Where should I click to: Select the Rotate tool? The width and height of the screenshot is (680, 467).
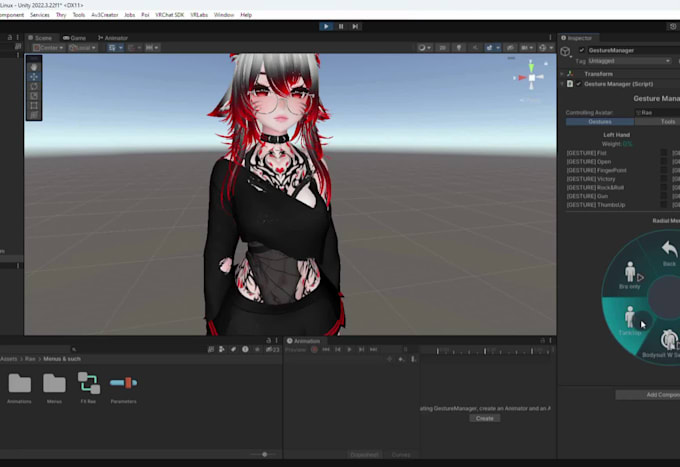point(34,86)
